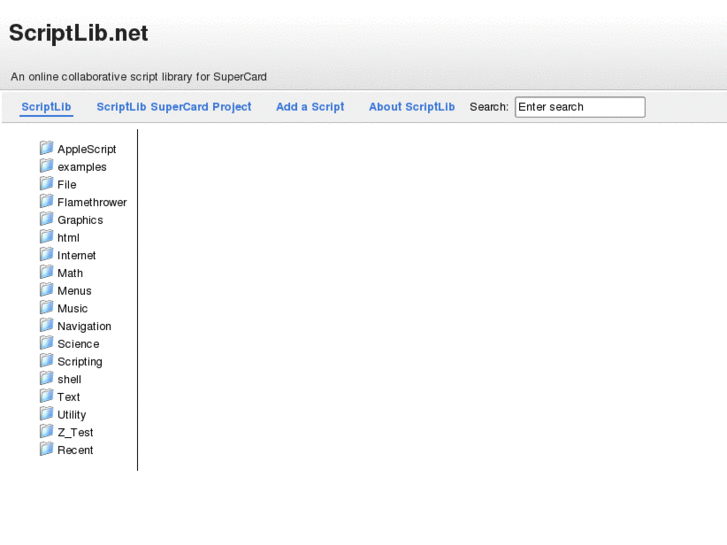Open the Scripting category label
Screen dimensions: 727x545
80,362
